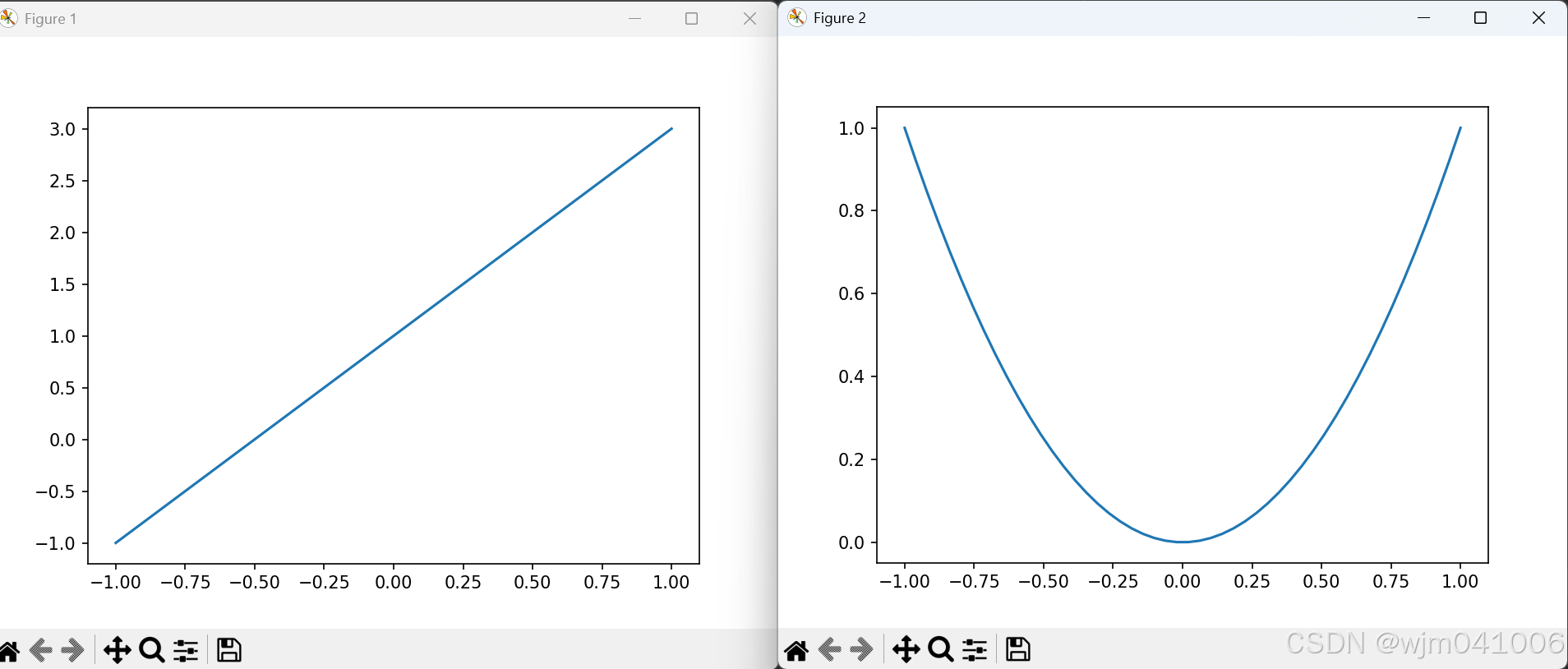Click the matplotlib logo of Figure 1
Screen dimensions: 1568x669
(x=8, y=18)
